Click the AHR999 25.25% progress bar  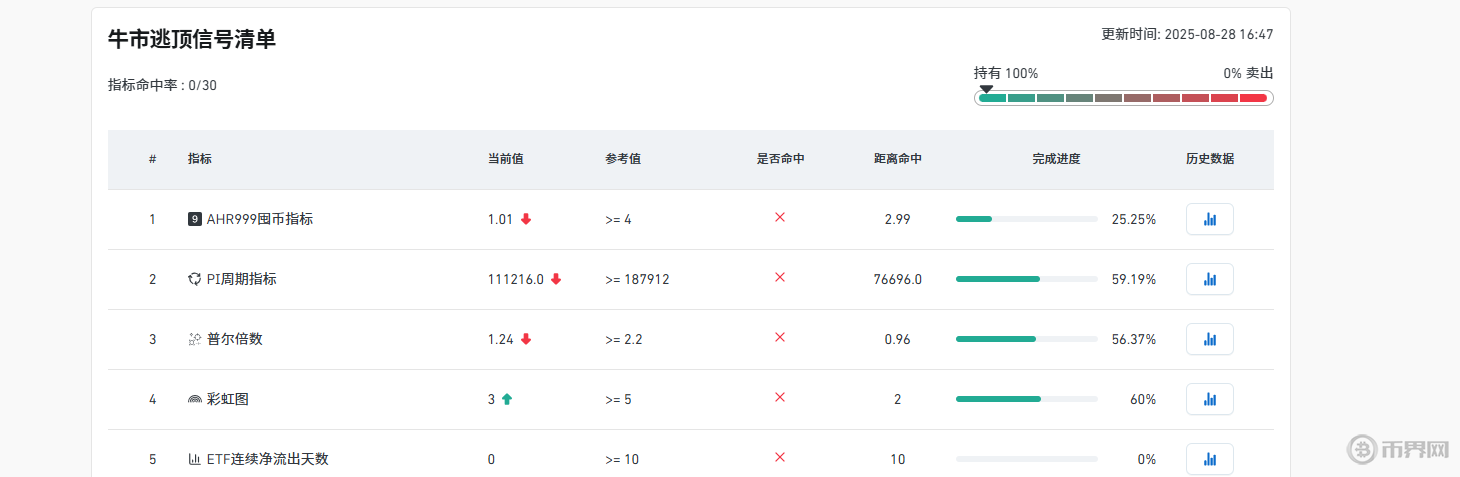tap(1026, 219)
